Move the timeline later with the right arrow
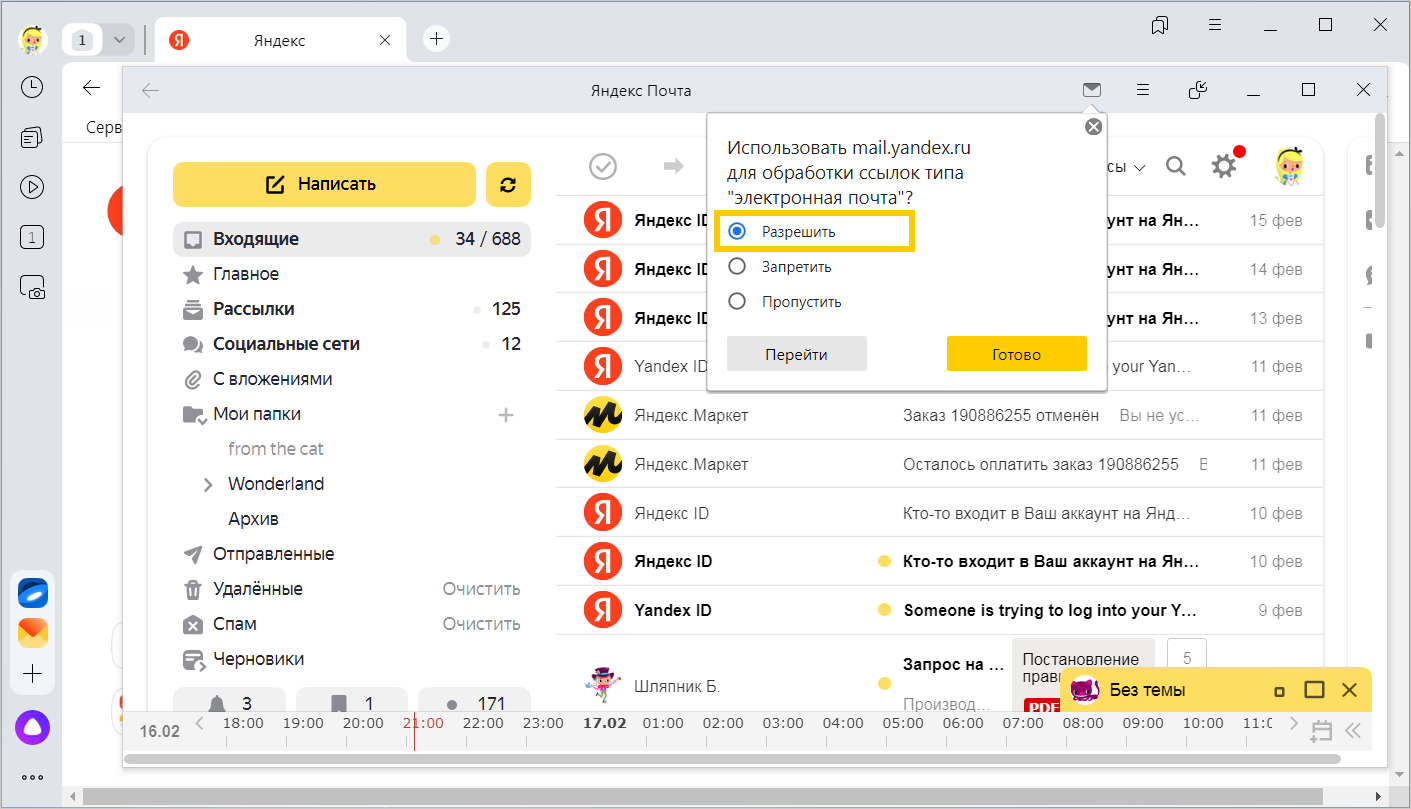 [x=1295, y=723]
